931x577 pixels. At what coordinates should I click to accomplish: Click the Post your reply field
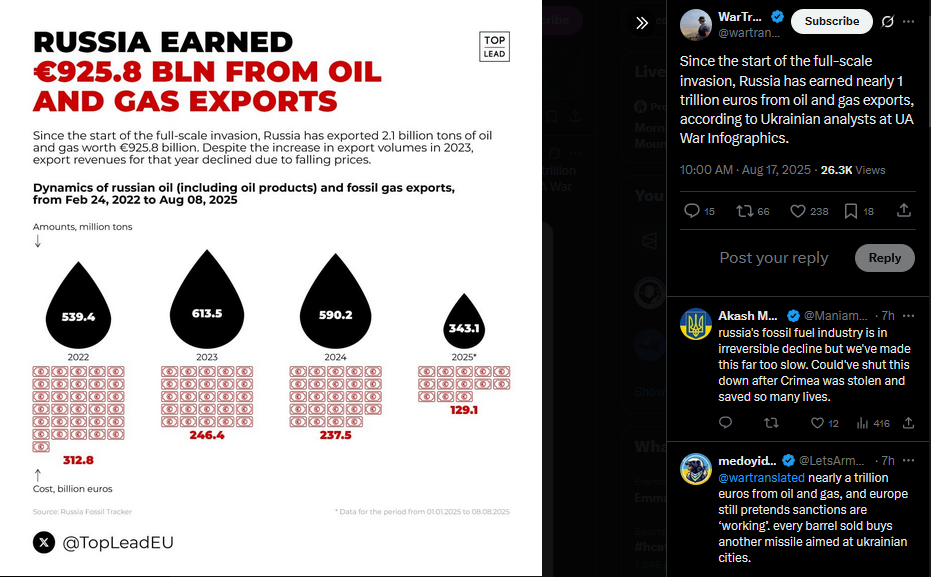[774, 258]
